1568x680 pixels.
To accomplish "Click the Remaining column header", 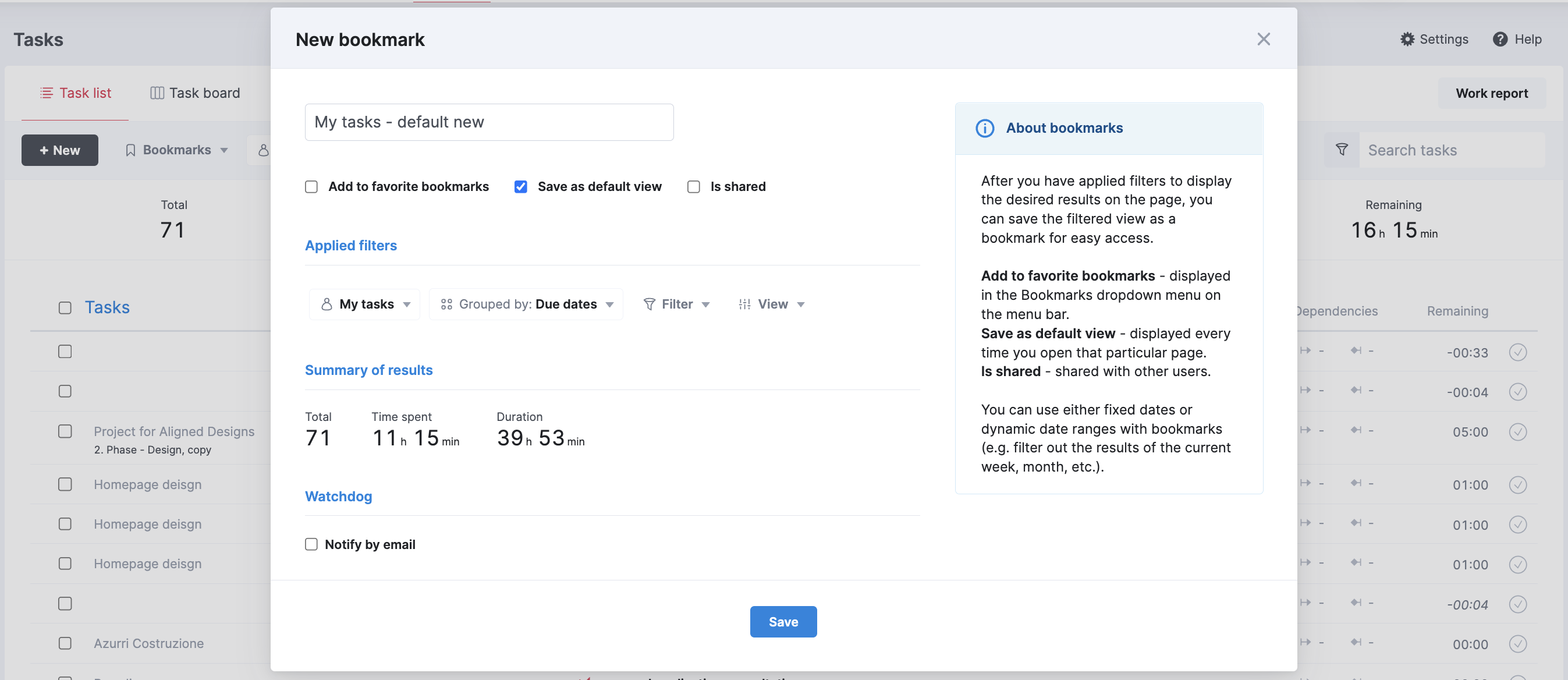I will tap(1457, 311).
